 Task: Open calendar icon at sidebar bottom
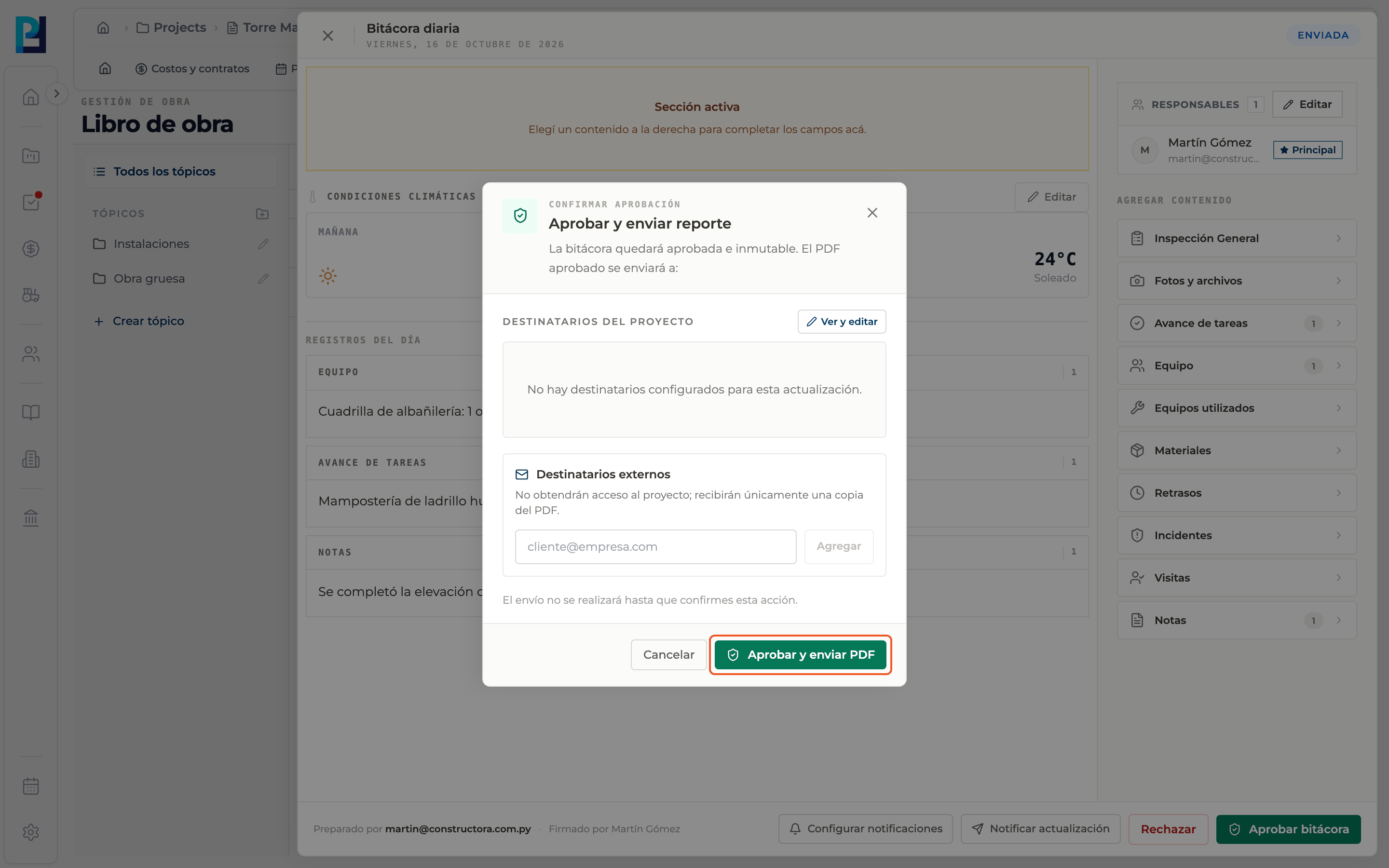pyautogui.click(x=31, y=786)
